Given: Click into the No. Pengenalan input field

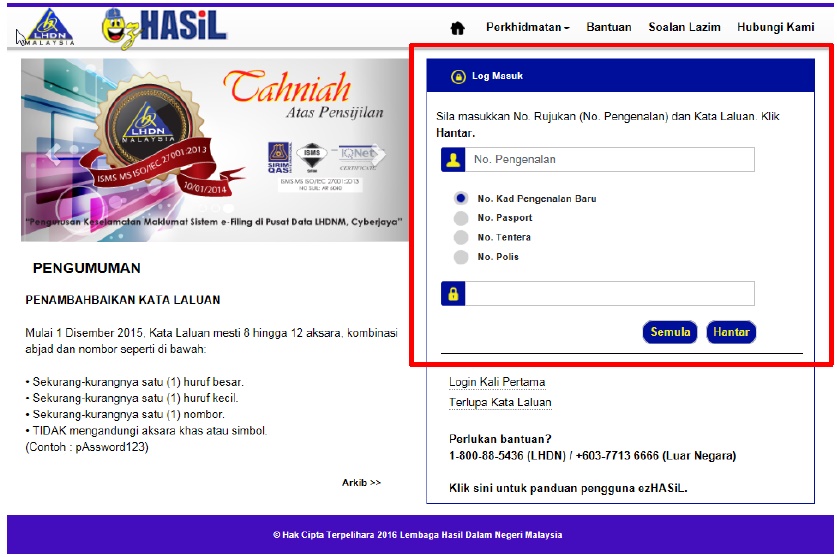Looking at the screenshot, I should pos(610,160).
